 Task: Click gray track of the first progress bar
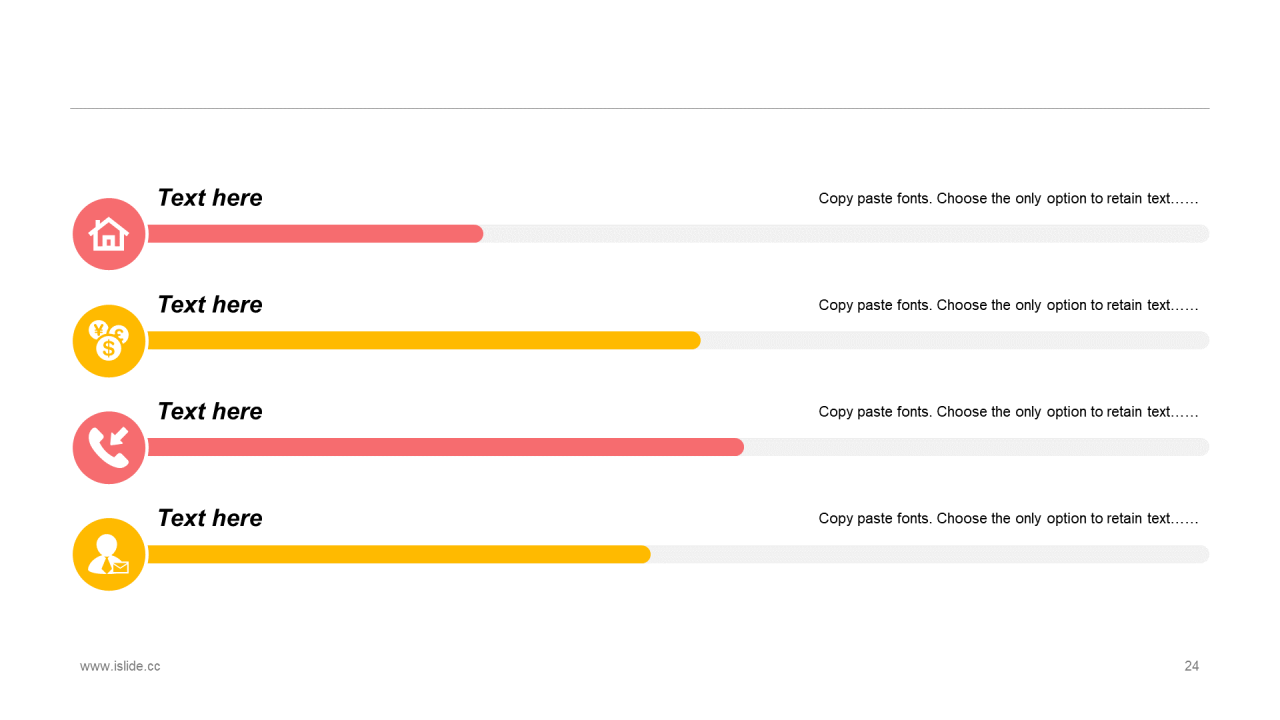point(846,234)
